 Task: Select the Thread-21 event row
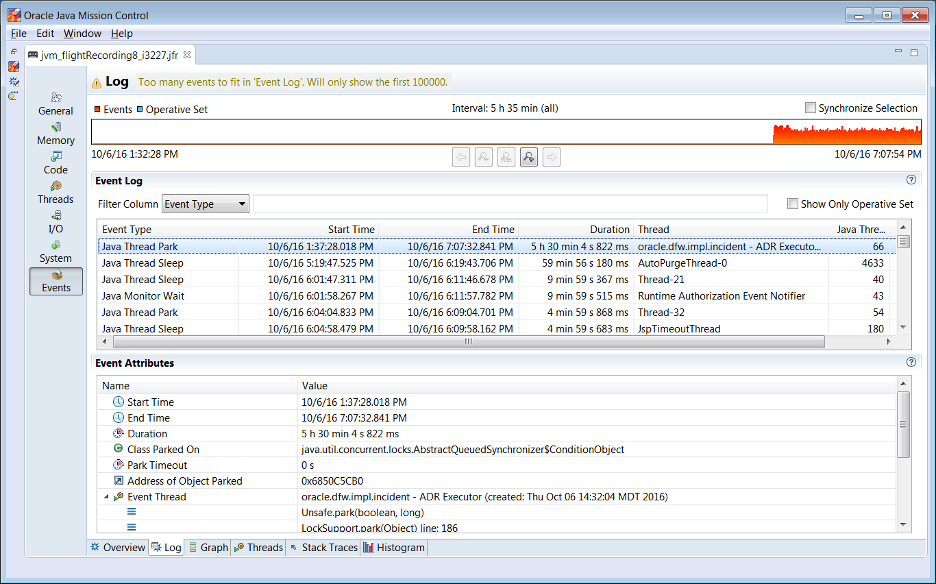tap(497, 279)
